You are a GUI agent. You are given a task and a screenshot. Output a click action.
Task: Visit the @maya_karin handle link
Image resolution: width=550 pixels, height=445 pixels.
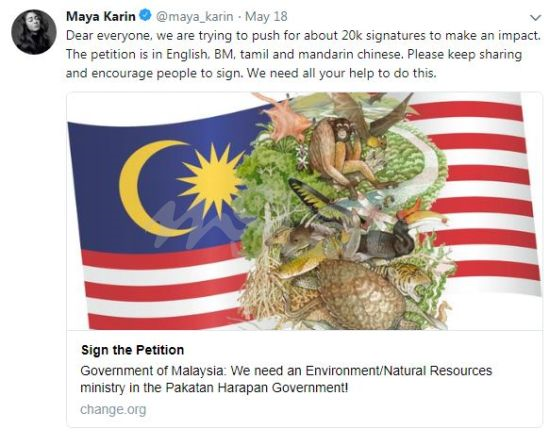(194, 16)
